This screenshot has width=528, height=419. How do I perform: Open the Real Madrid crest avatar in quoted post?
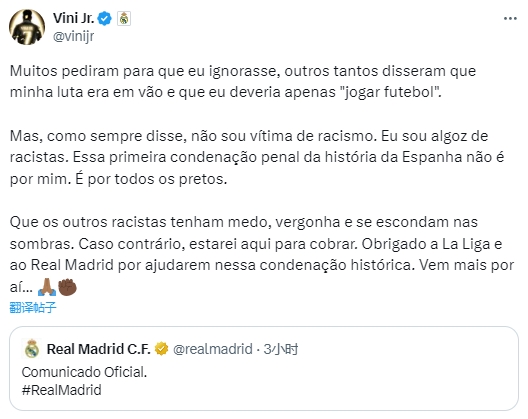[x=32, y=349]
